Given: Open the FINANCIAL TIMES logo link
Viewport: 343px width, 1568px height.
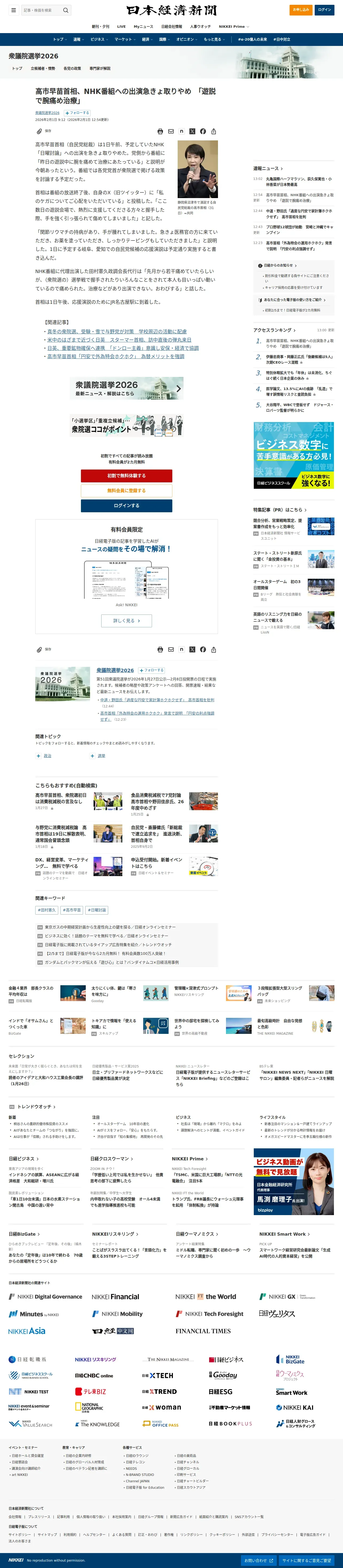Looking at the screenshot, I should 203,1331.
